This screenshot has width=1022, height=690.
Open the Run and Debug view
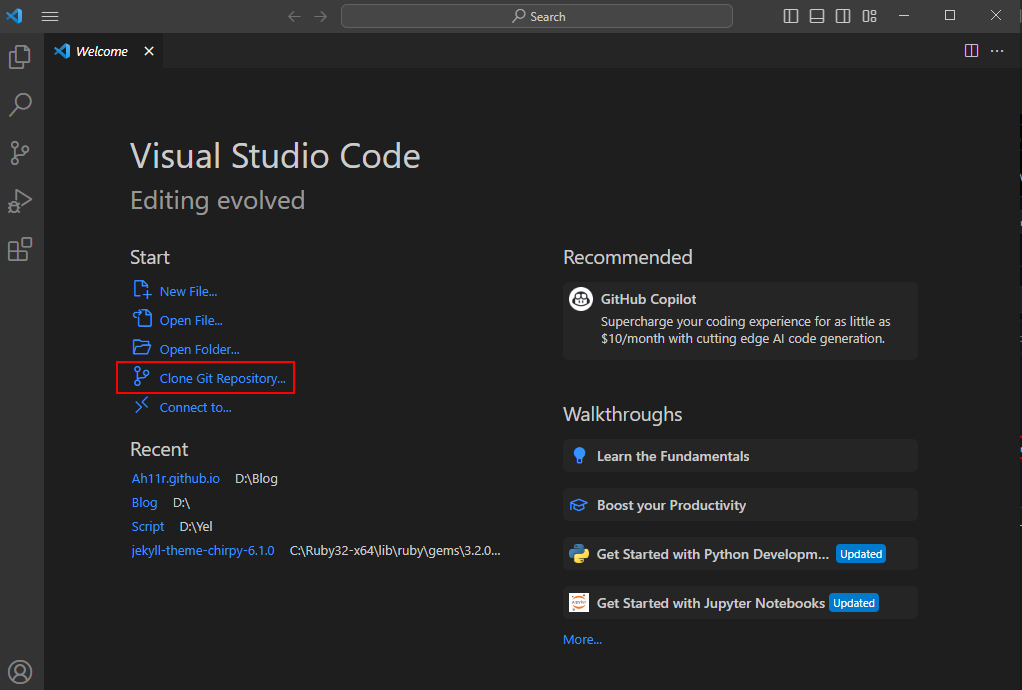[x=20, y=201]
